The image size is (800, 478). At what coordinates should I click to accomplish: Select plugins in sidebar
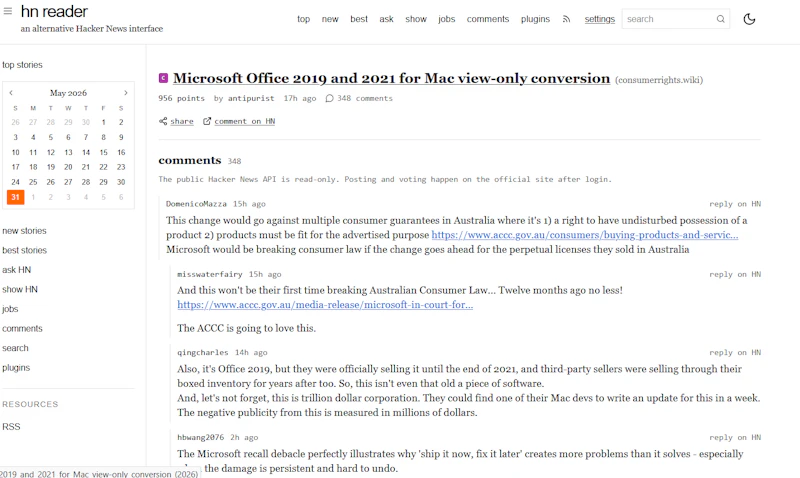16,368
